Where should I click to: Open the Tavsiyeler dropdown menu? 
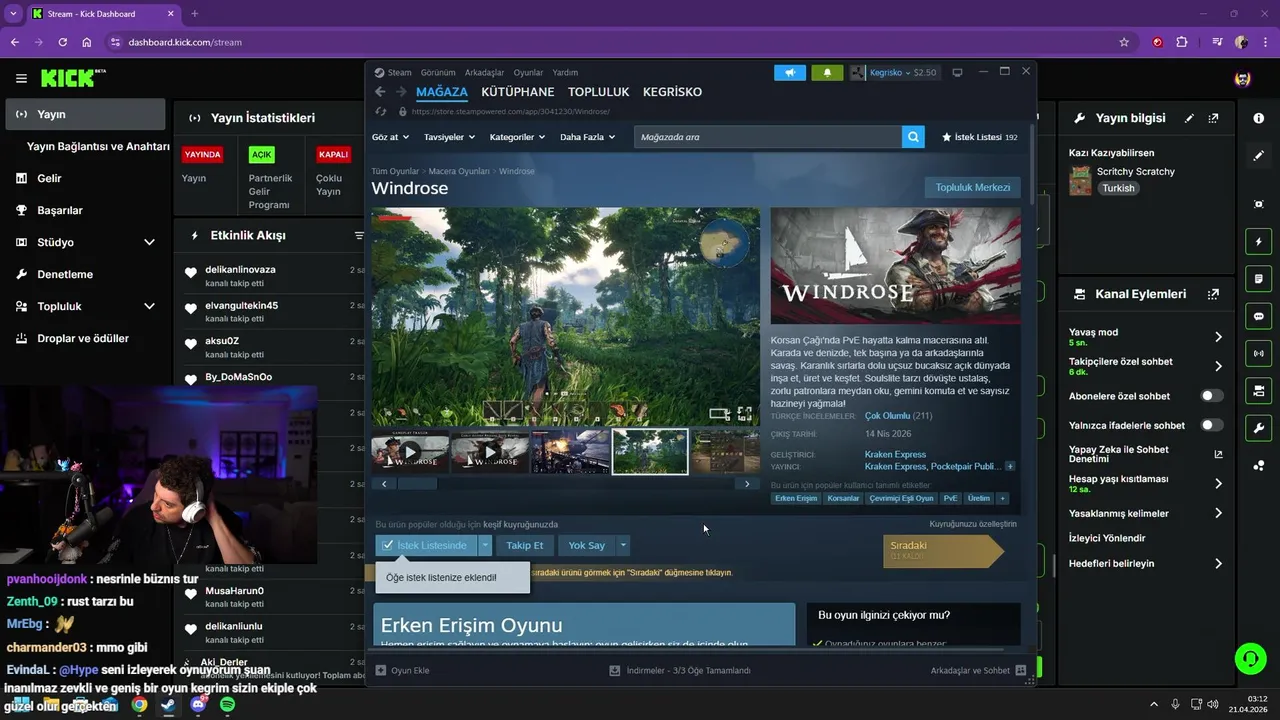pos(448,137)
